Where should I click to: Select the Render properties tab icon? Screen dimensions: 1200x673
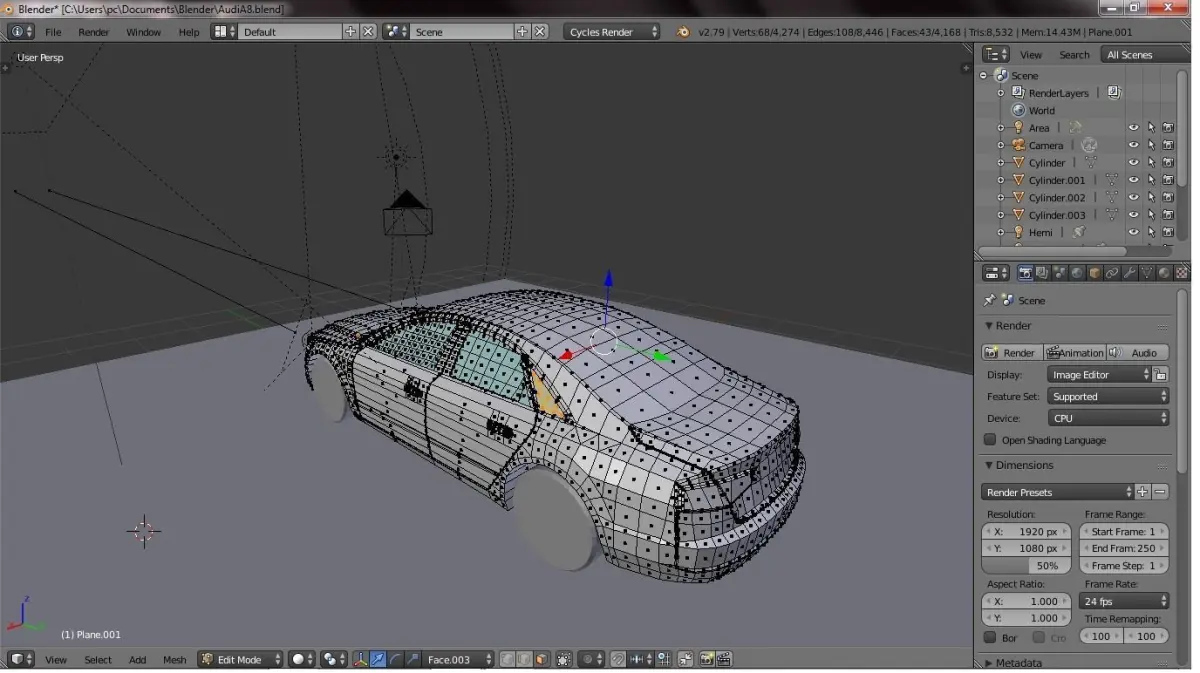point(1025,273)
